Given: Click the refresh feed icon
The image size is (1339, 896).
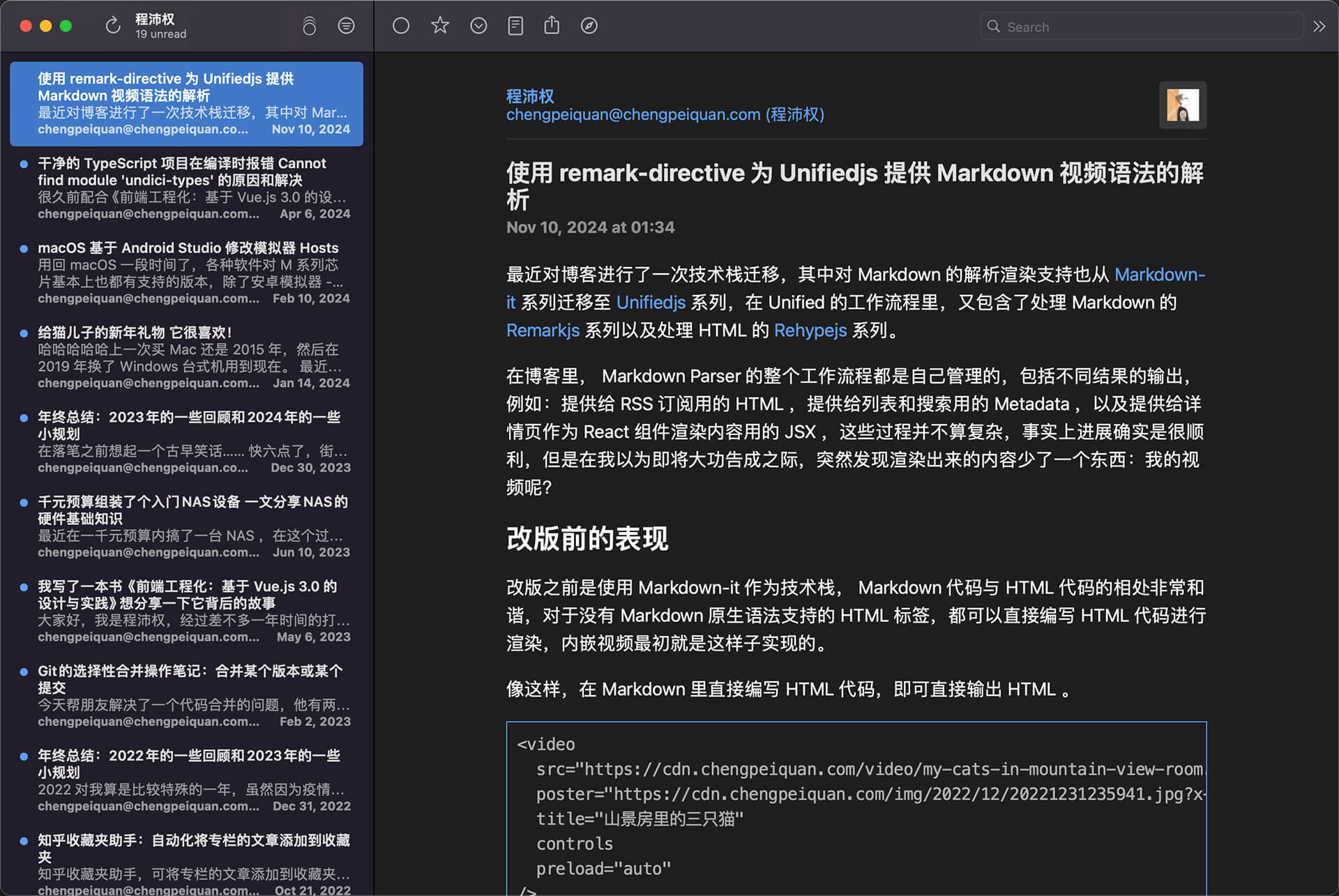Looking at the screenshot, I should point(113,26).
